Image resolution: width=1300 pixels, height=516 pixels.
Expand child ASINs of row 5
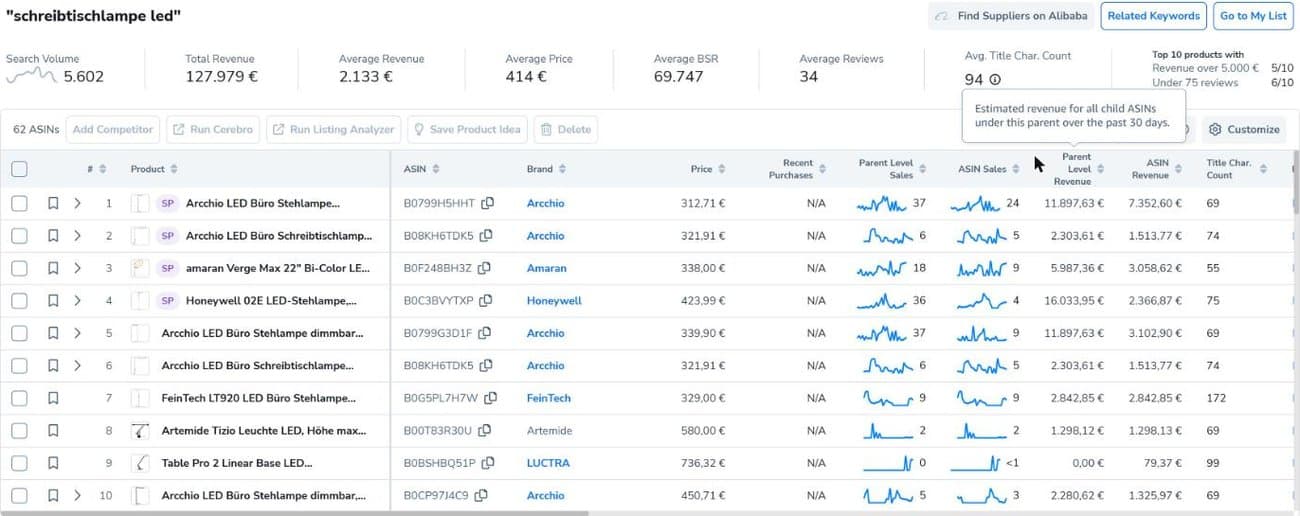pyautogui.click(x=77, y=333)
